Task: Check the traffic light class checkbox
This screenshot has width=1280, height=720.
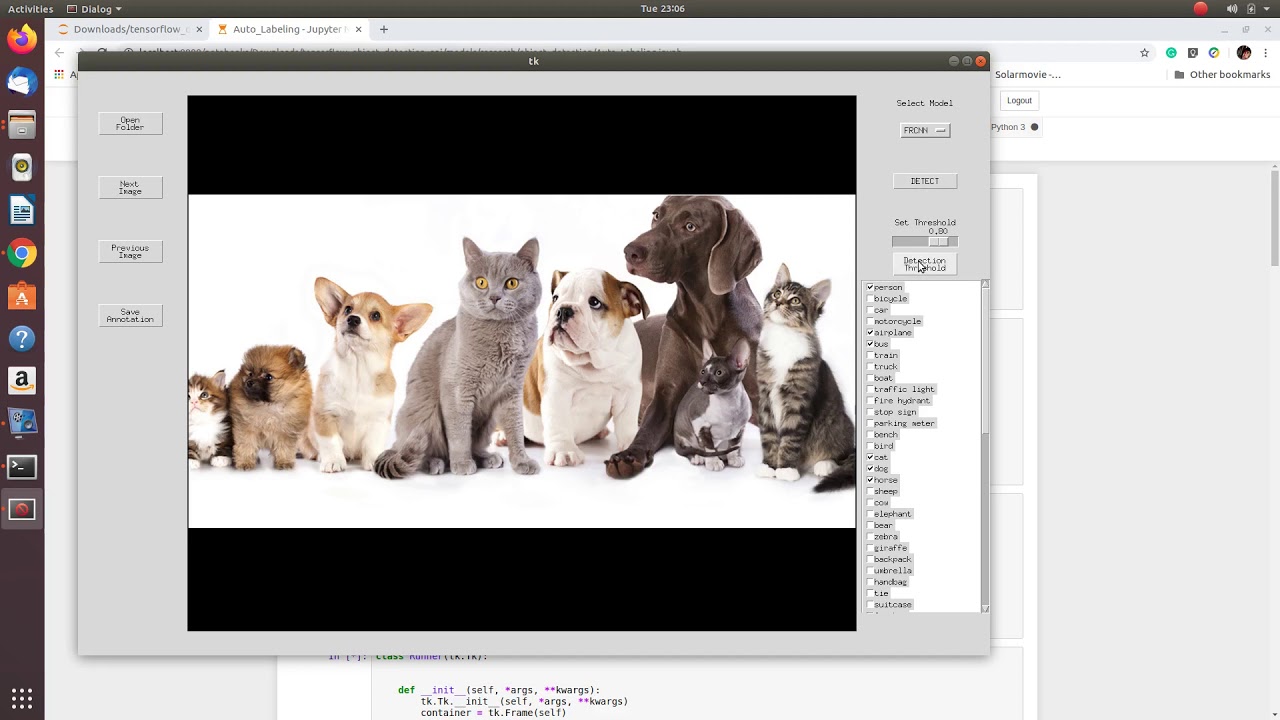Action: [870, 389]
